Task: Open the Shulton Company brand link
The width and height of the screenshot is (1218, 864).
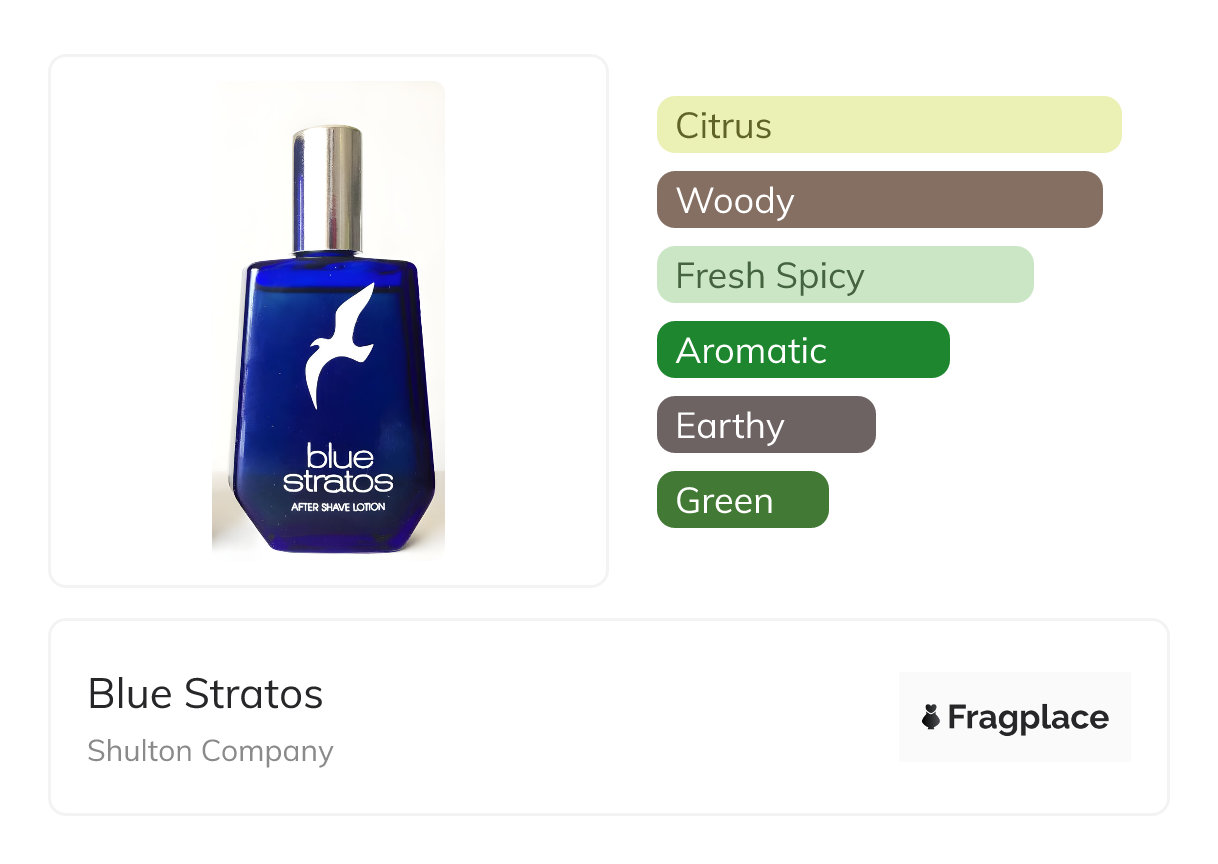Action: [210, 751]
